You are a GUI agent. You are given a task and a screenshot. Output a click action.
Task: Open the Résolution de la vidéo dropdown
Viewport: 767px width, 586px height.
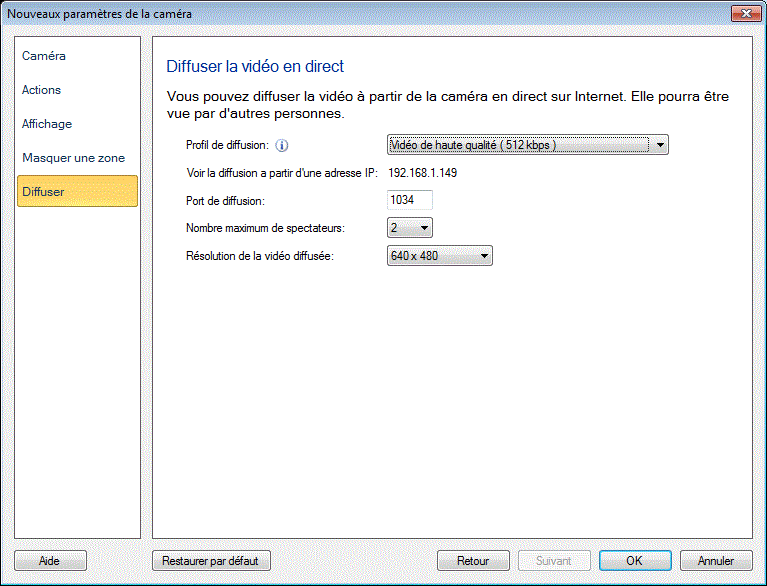click(440, 256)
